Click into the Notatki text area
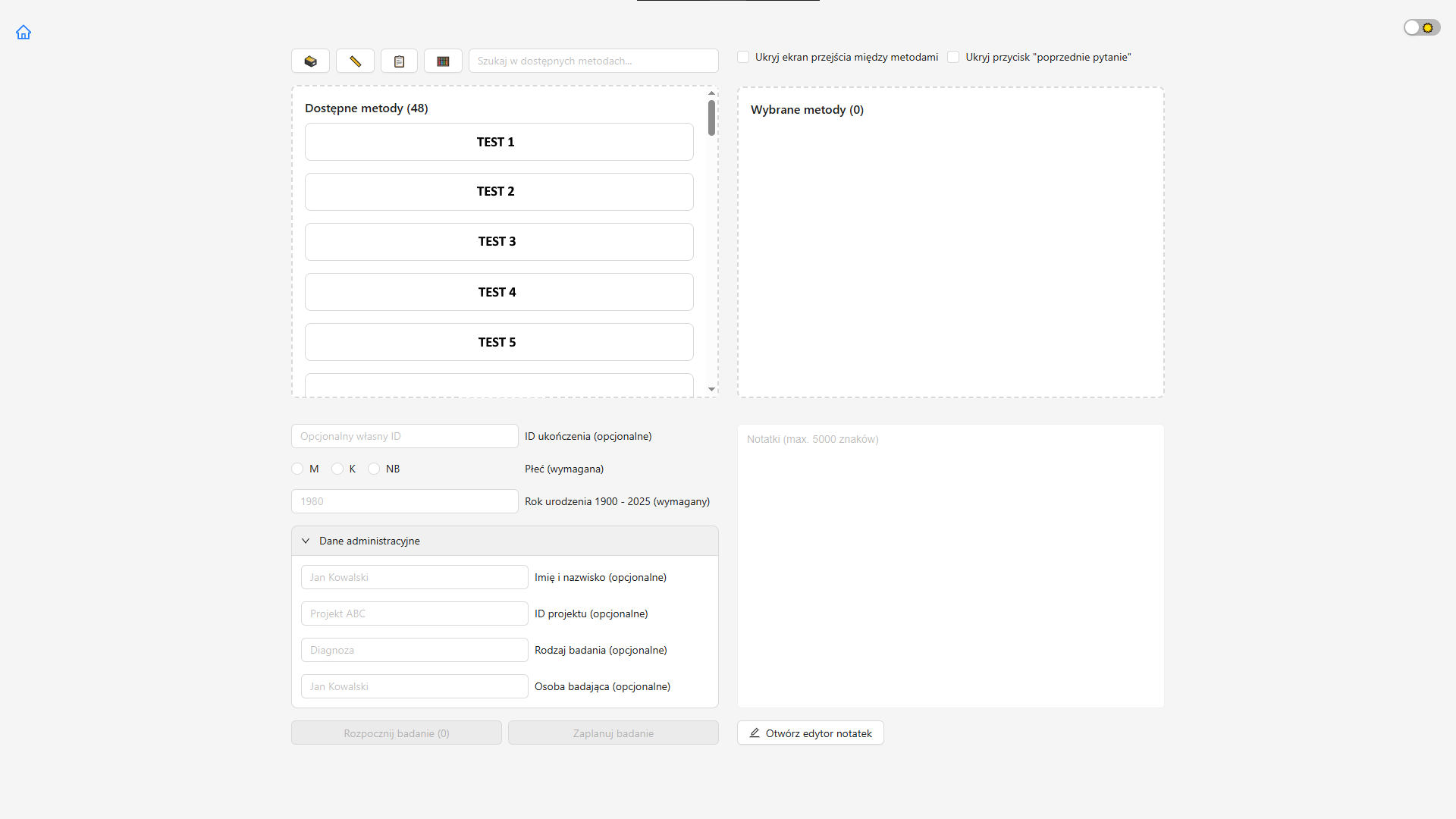The width and height of the screenshot is (1456, 819). 951,566
